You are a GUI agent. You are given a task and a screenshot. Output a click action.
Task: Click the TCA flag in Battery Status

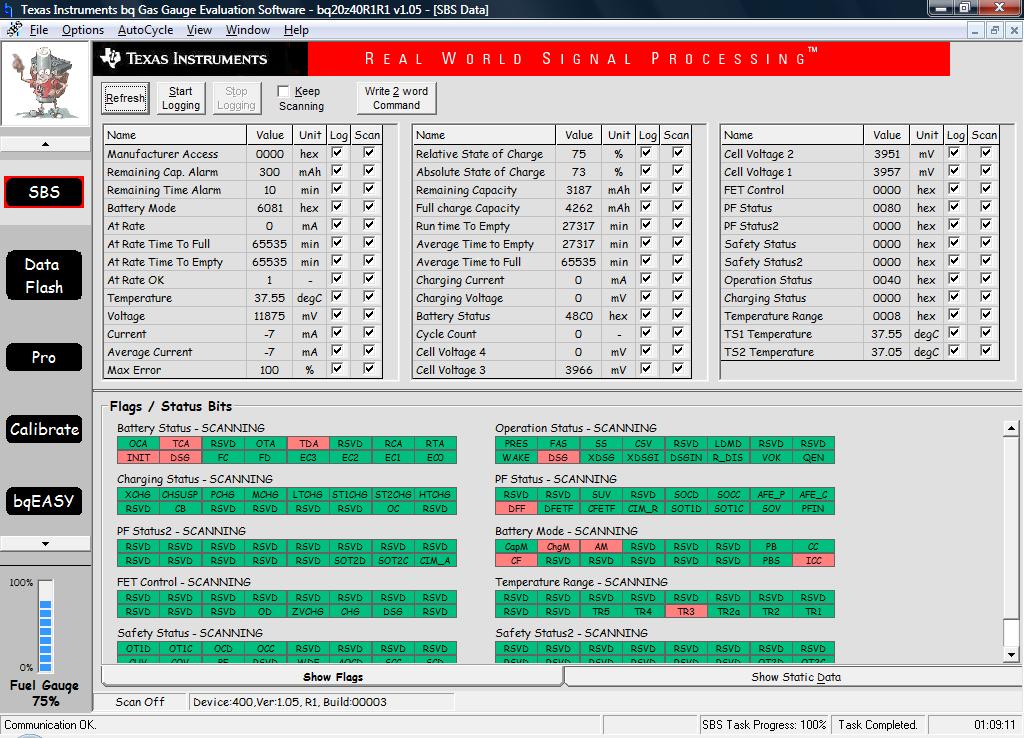[x=181, y=443]
